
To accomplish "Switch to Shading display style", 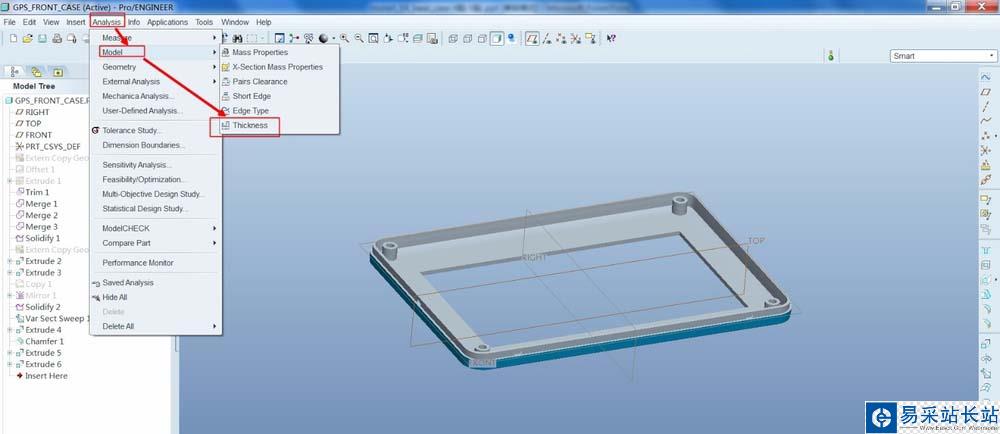I will tap(496, 38).
